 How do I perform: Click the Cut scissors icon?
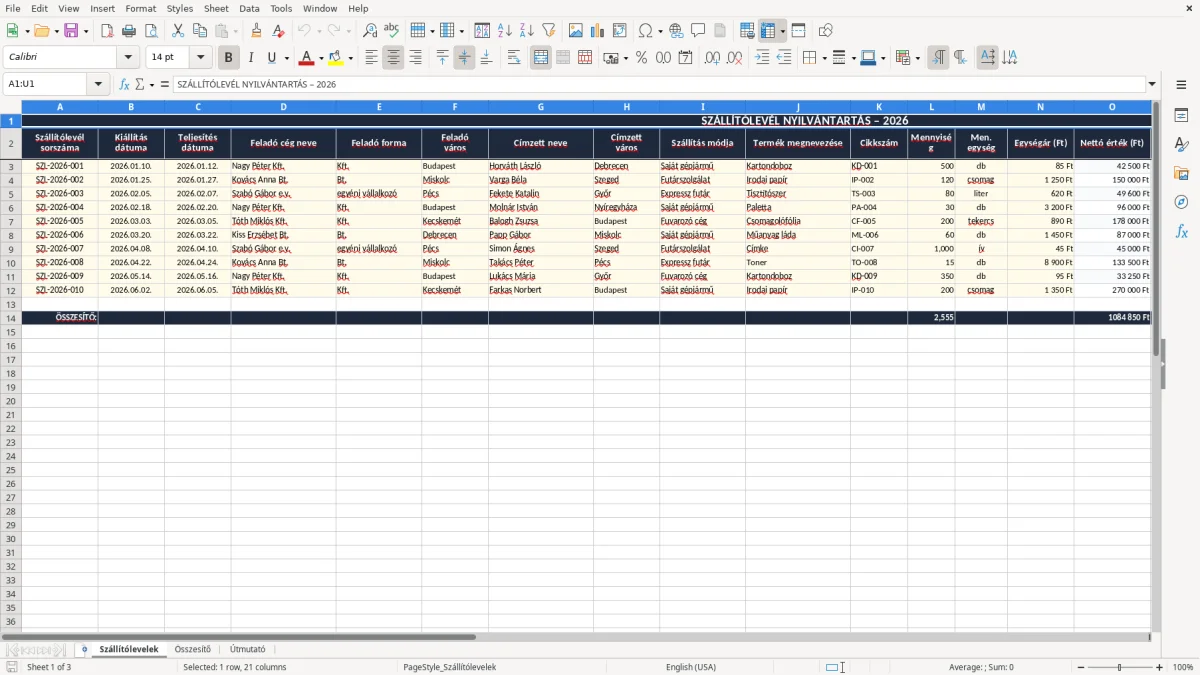coord(178,31)
